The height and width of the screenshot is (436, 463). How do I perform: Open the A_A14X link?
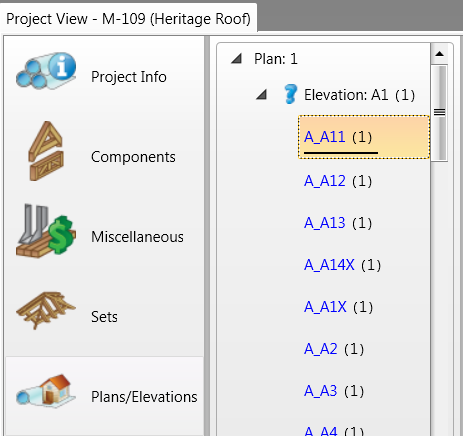tap(329, 265)
